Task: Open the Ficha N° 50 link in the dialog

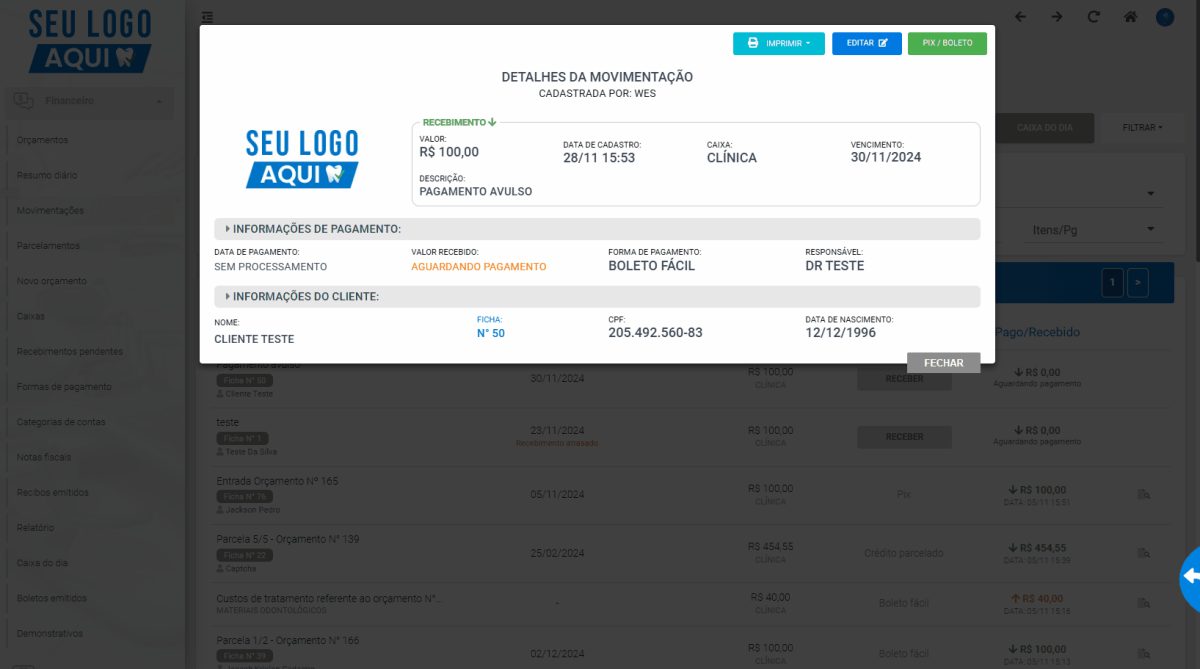Action: click(491, 333)
